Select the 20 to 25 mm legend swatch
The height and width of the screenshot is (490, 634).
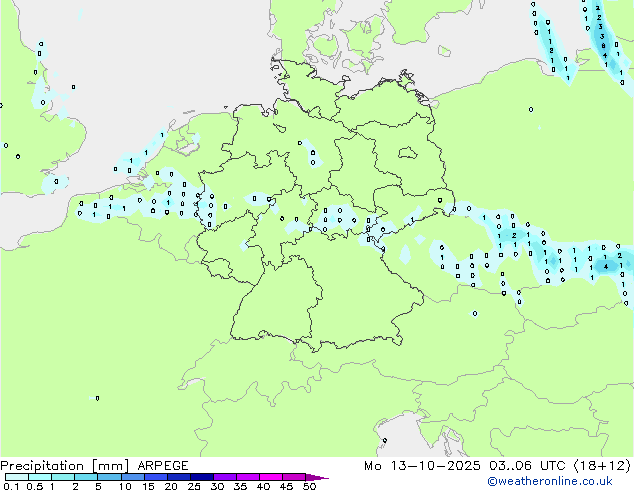pyautogui.click(x=179, y=477)
